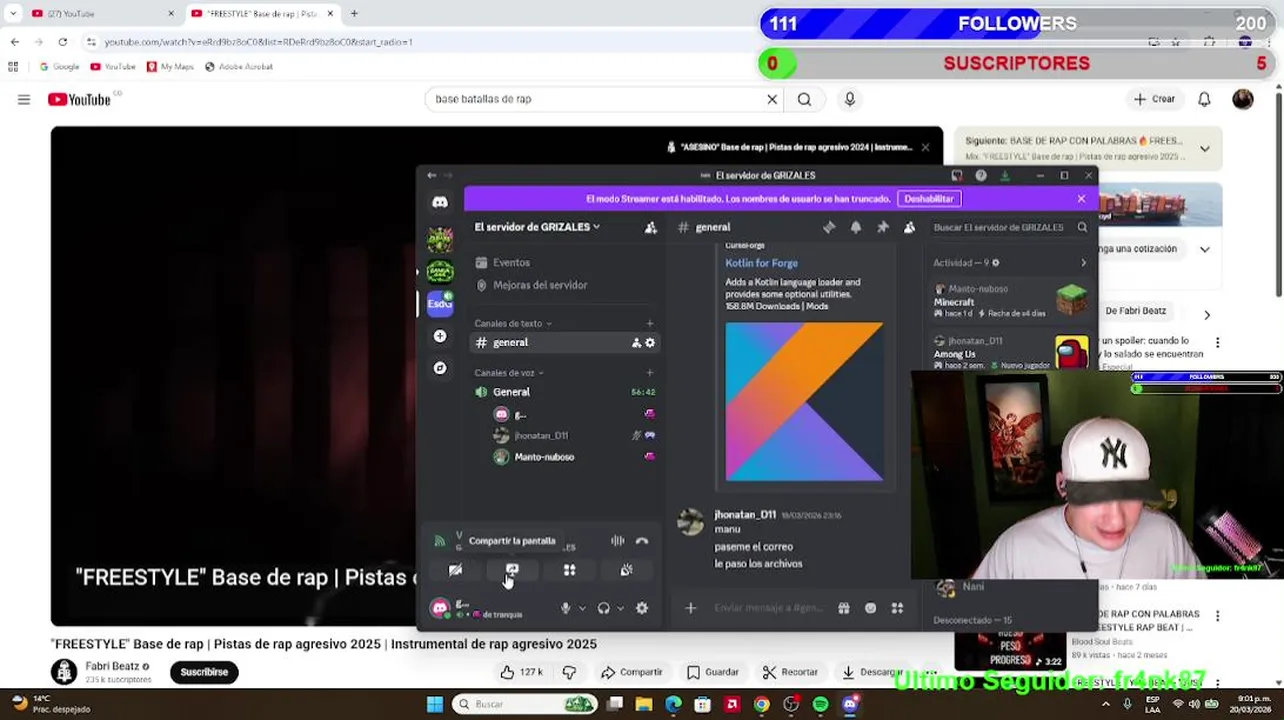This screenshot has width=1284, height=720.
Task: Open My Maps bookmark
Action: click(x=169, y=67)
